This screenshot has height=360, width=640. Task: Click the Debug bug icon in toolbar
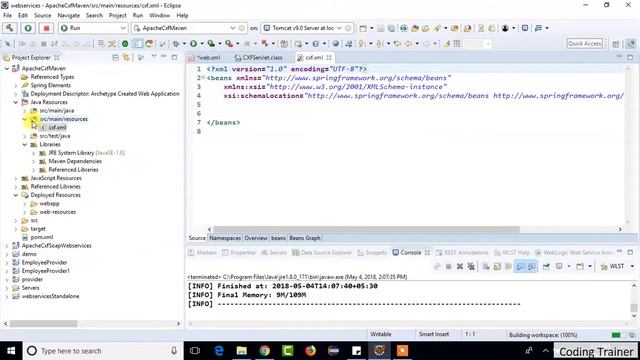(176, 44)
